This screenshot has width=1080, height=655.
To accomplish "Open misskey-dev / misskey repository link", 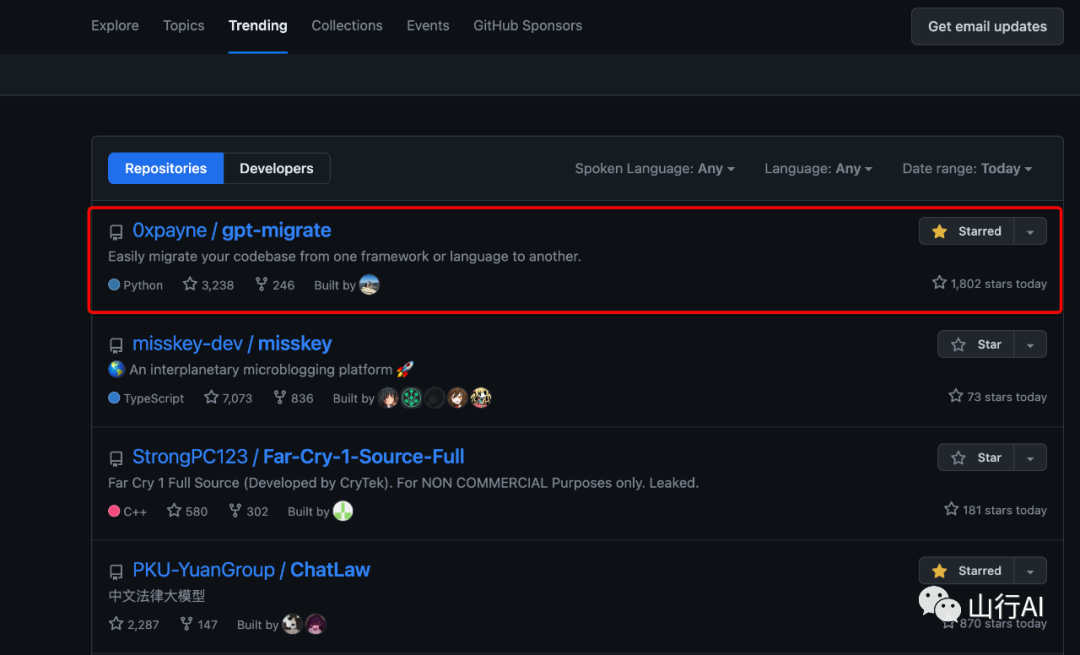I will (x=232, y=343).
